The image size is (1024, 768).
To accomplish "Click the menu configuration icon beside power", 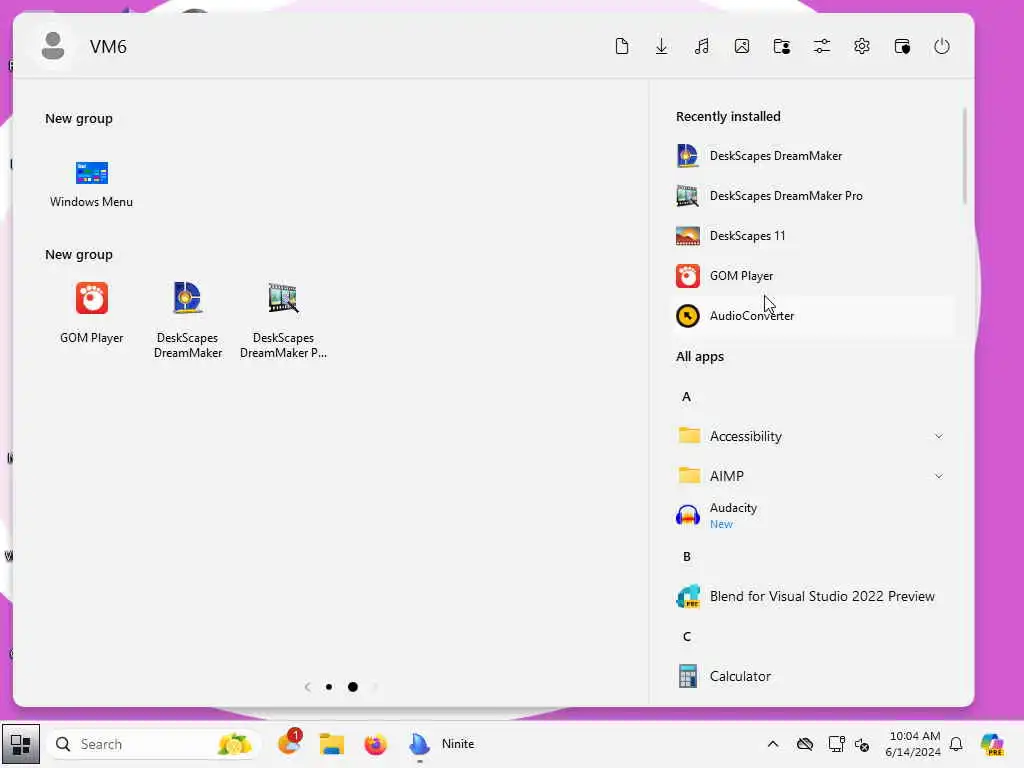I will (902, 46).
